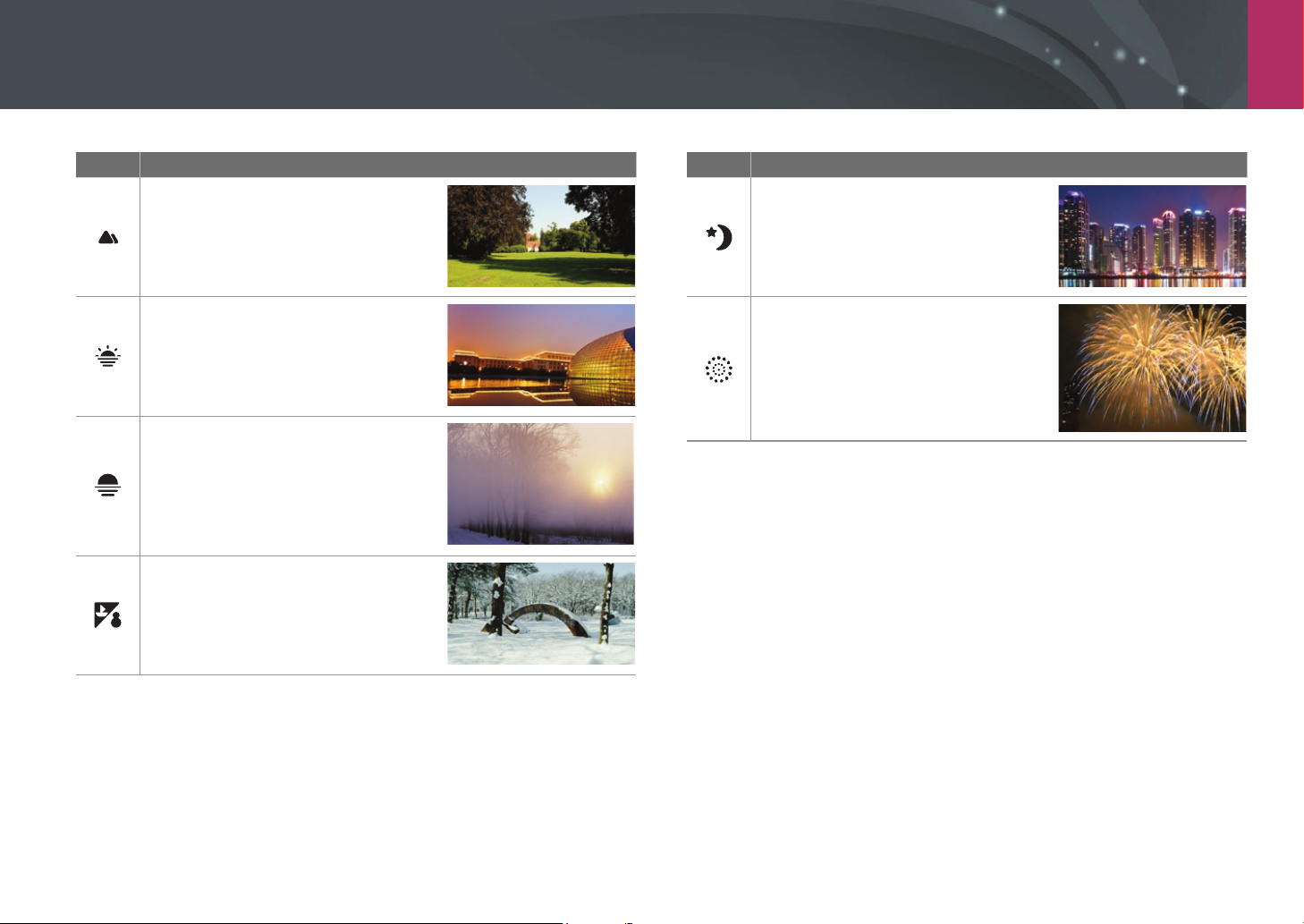Choose the Sunset scene icon with rays
The width and height of the screenshot is (1304, 924).
[108, 357]
